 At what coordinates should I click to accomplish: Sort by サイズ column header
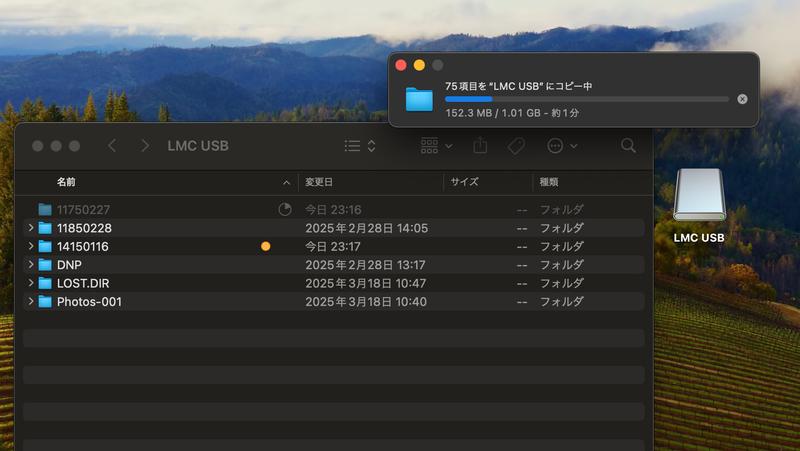click(x=464, y=182)
